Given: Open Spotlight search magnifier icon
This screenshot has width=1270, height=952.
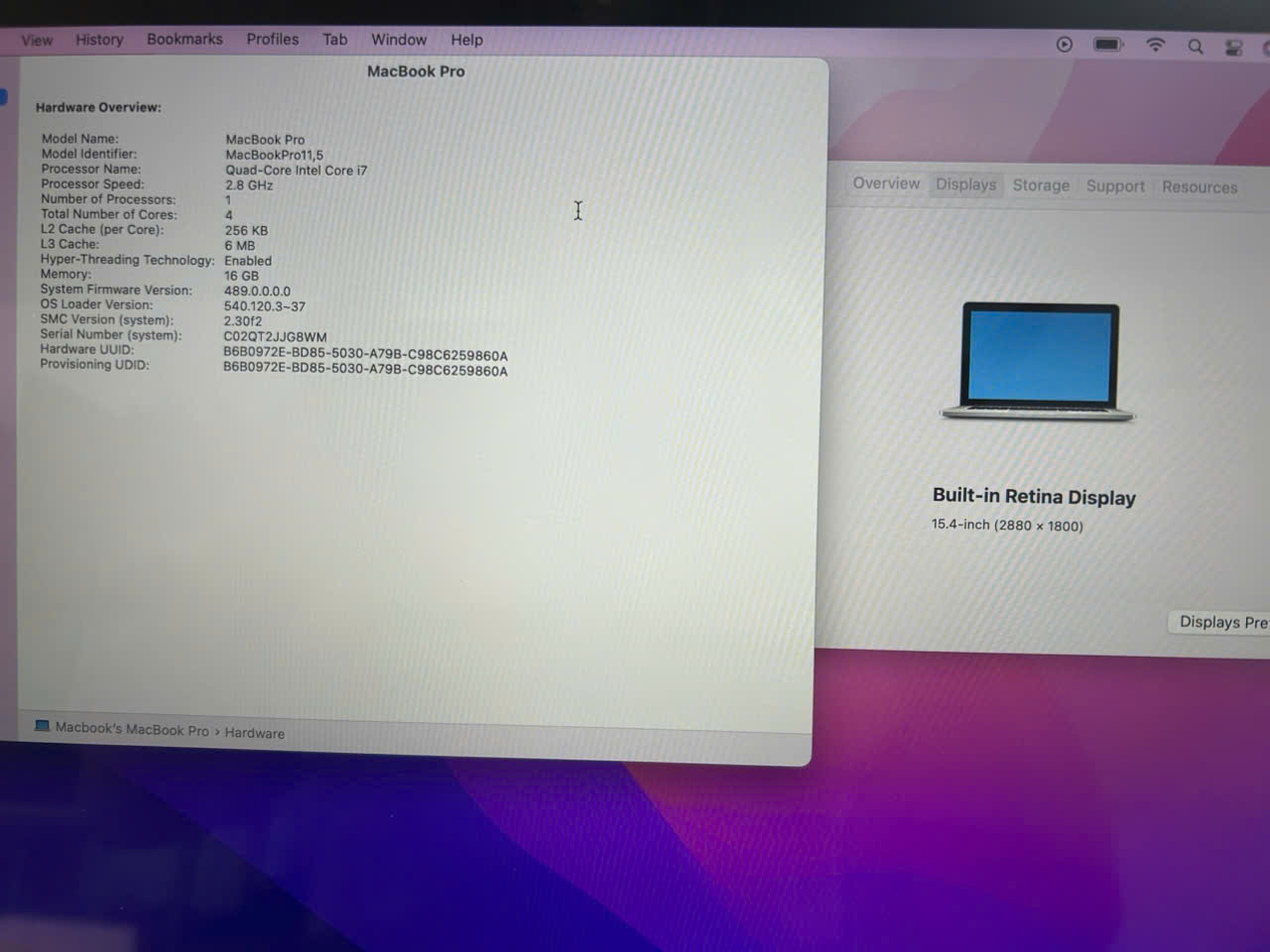Looking at the screenshot, I should (1196, 47).
